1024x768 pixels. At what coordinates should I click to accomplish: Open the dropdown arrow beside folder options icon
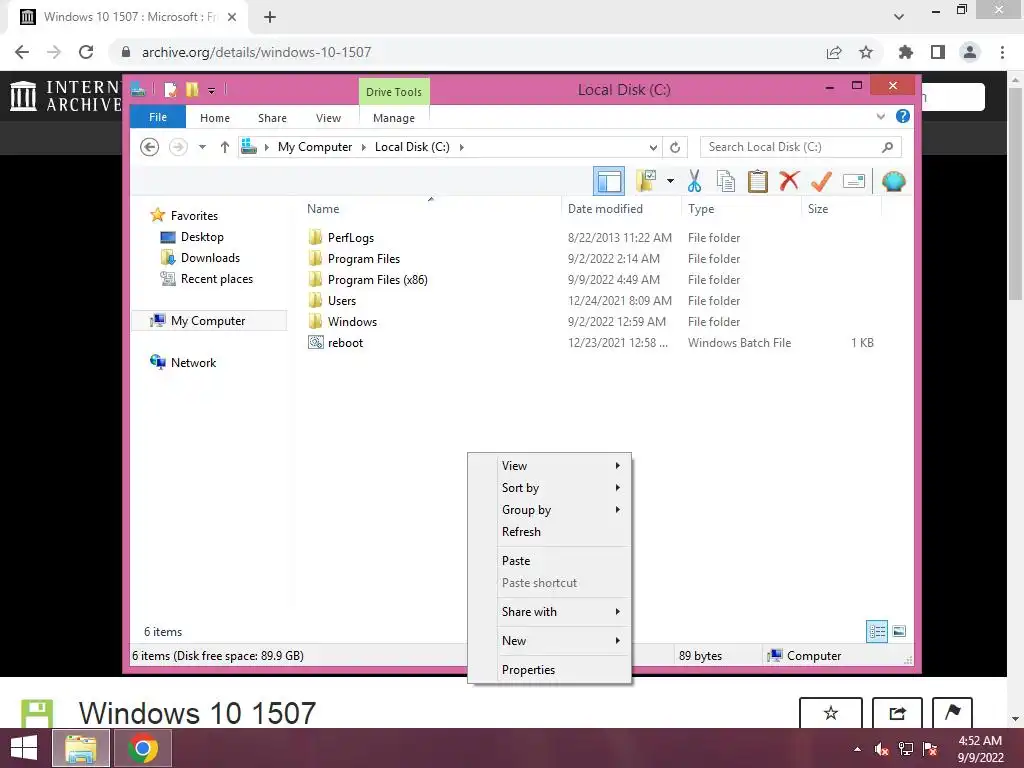click(x=670, y=181)
